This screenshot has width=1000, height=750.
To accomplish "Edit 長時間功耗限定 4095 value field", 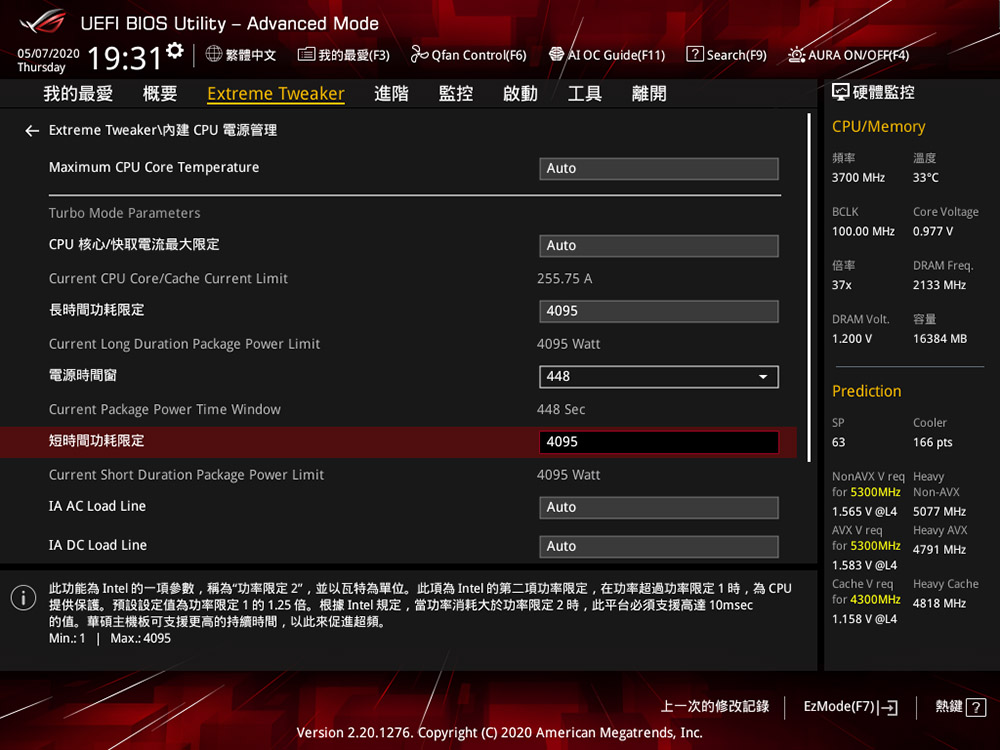I will point(659,311).
